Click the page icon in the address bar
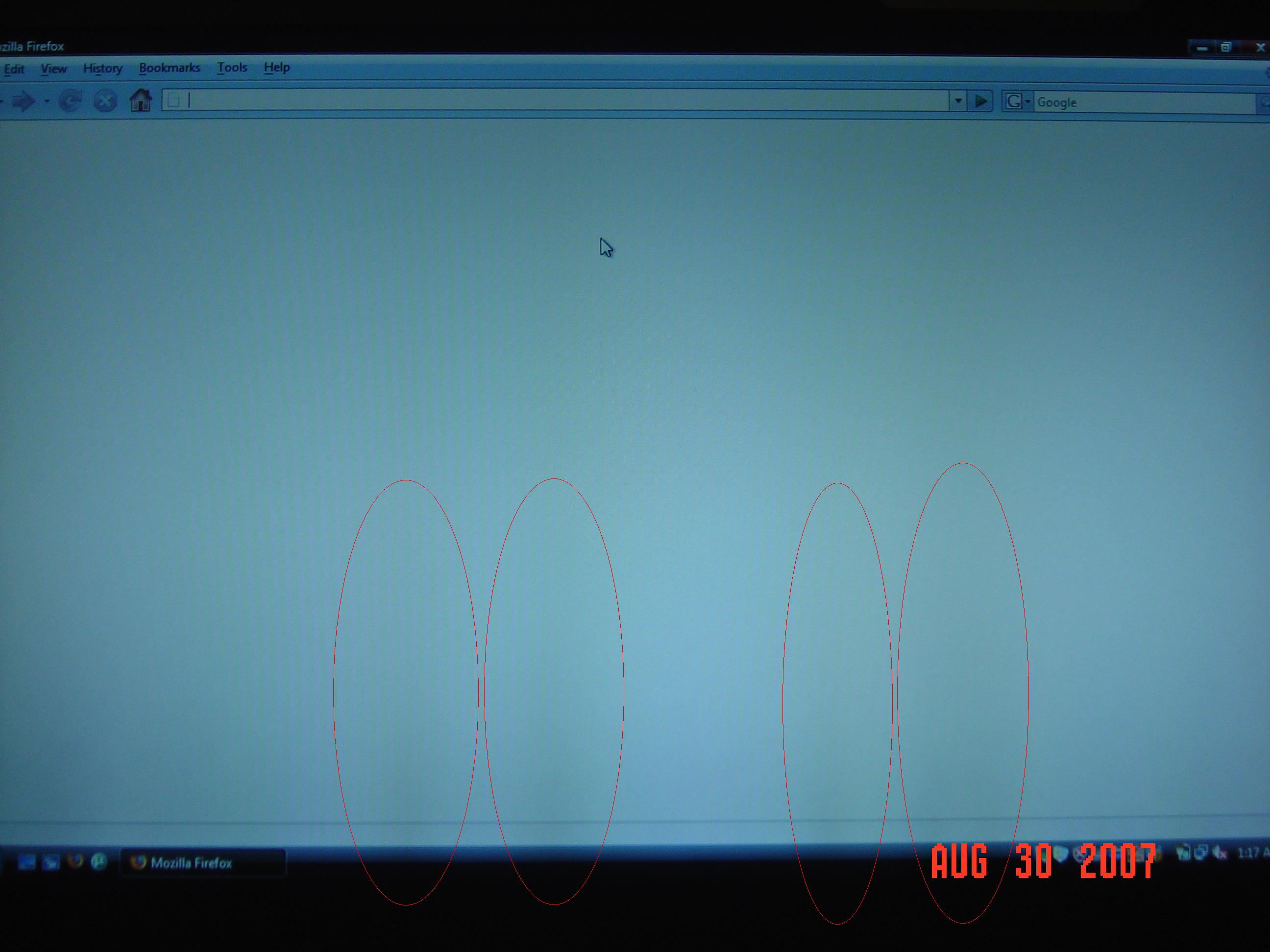This screenshot has height=952, width=1270. (174, 101)
